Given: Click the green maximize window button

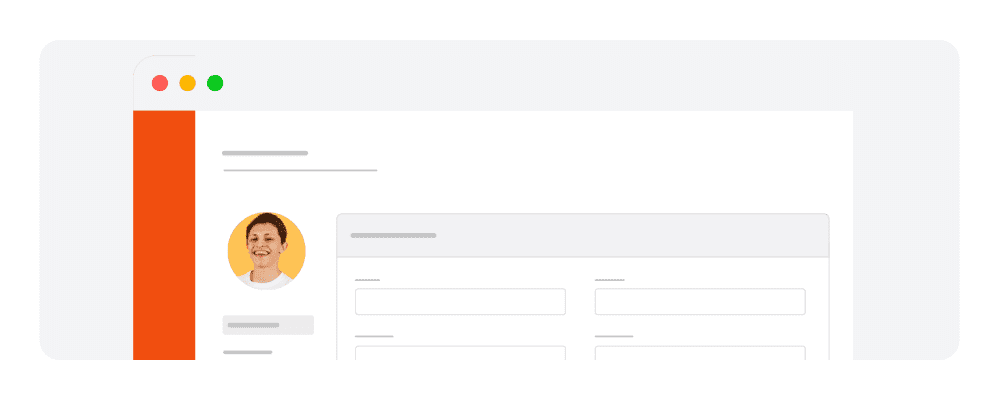Looking at the screenshot, I should [215, 83].
